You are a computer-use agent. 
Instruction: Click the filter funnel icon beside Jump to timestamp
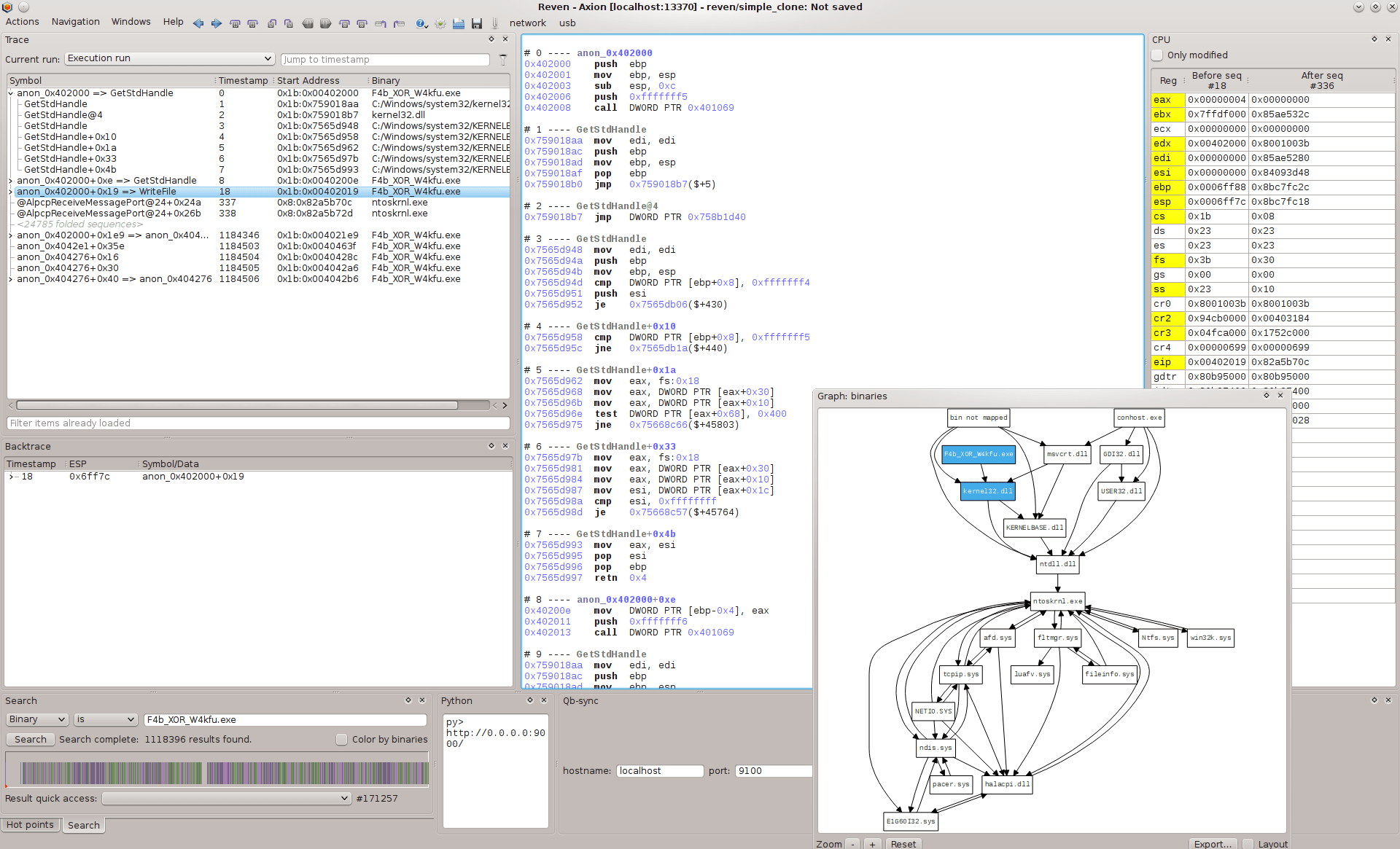(x=502, y=60)
